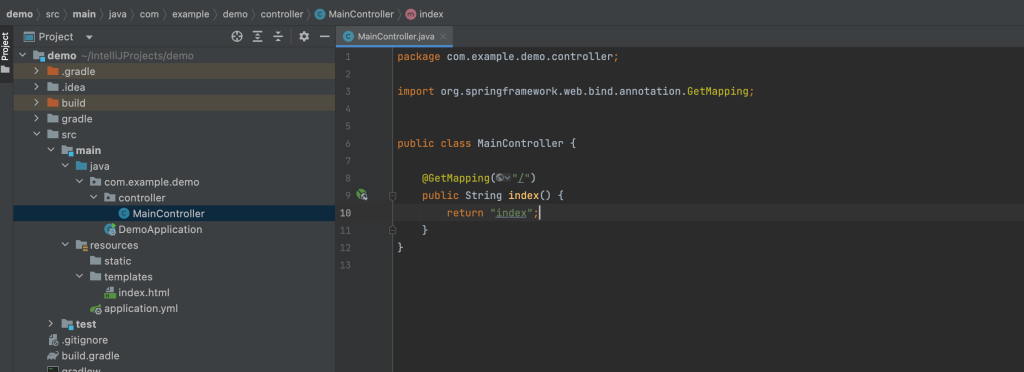Click the 'main' breadcrumb
This screenshot has width=1024, height=372.
click(x=84, y=14)
